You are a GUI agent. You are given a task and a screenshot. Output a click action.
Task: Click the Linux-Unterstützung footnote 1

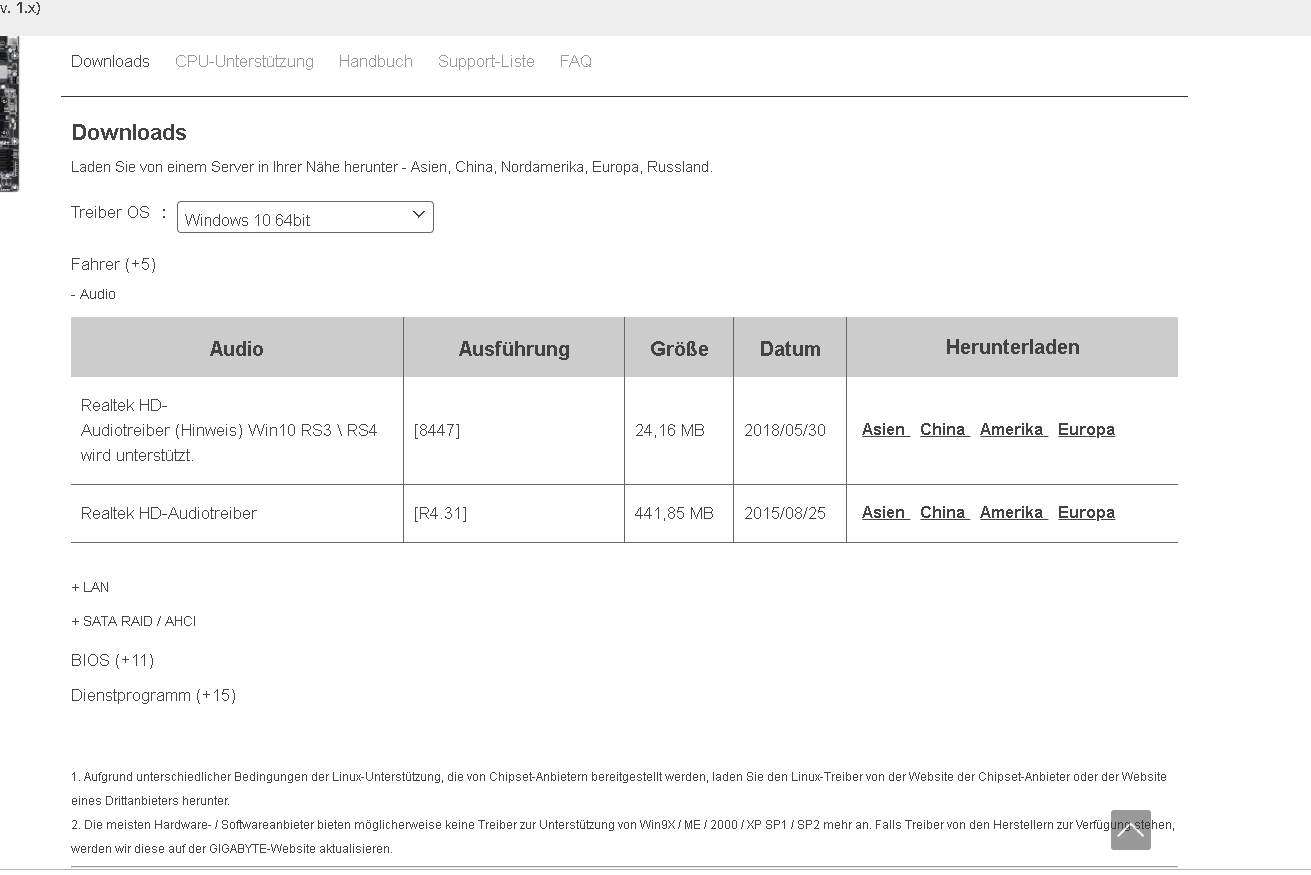[x=619, y=788]
